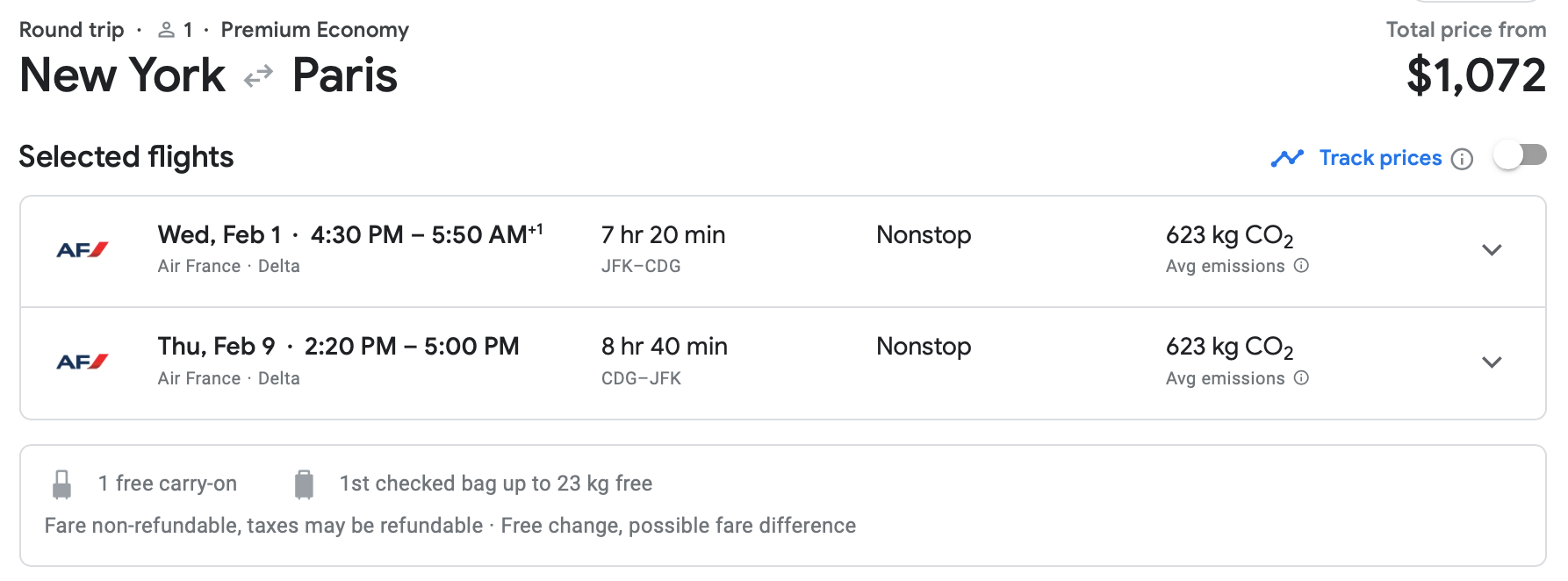Viewport: 1568px width, 581px height.
Task: Click the 623 kg CO2 outbound emissions text
Action: [1229, 235]
